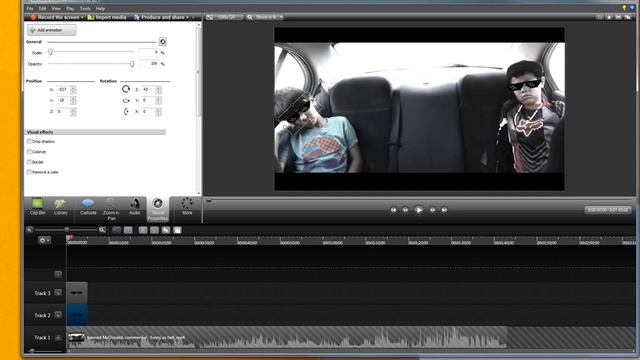Open the More tools tab

(x=187, y=207)
